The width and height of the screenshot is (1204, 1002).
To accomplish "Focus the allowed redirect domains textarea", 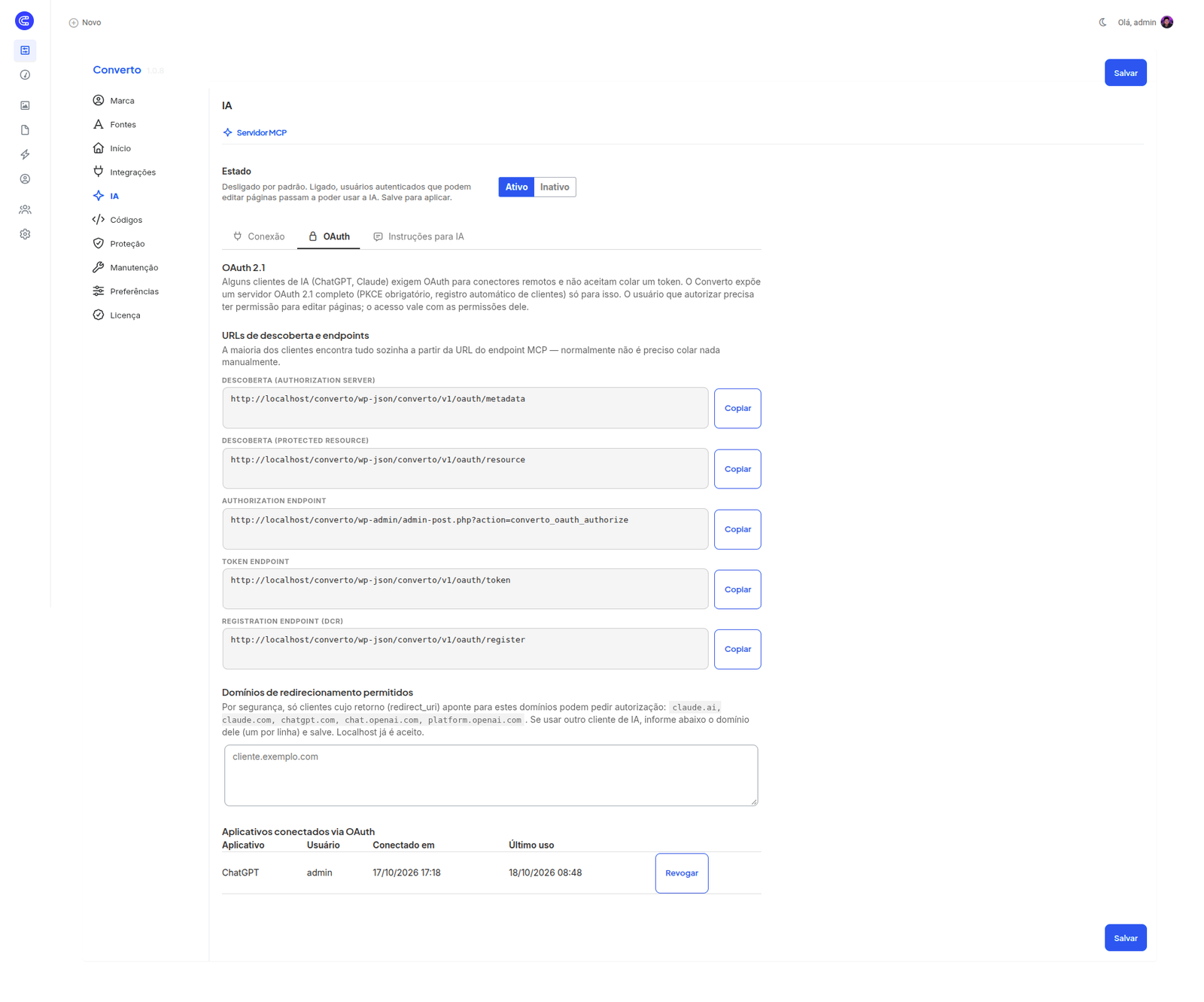I will 491,775.
